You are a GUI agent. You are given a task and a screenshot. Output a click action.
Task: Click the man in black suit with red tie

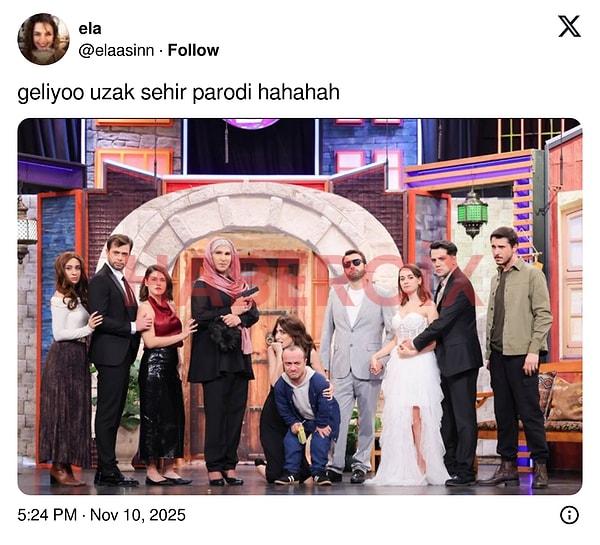coord(116,360)
